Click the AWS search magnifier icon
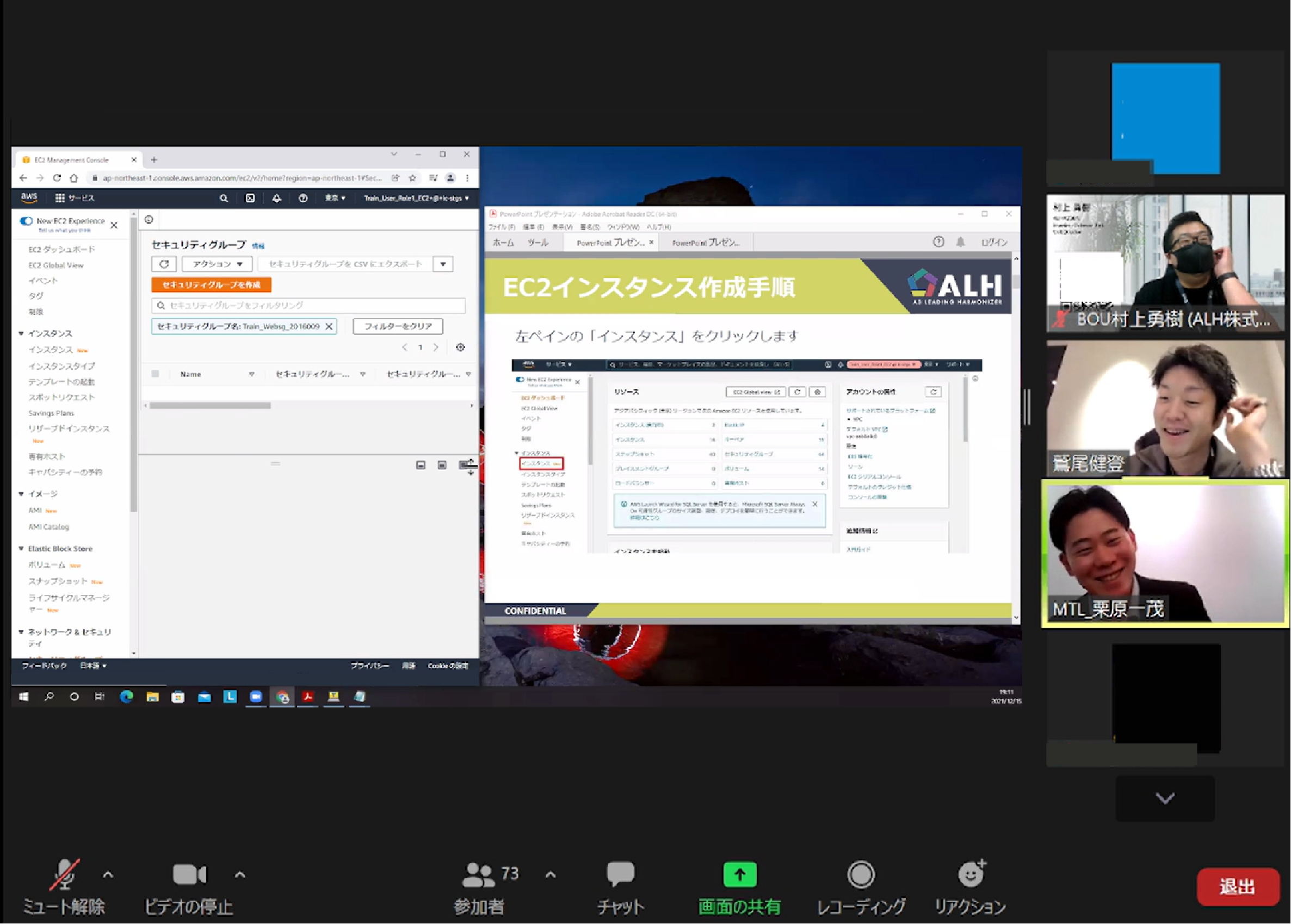Image resolution: width=1291 pixels, height=924 pixels. click(x=224, y=199)
